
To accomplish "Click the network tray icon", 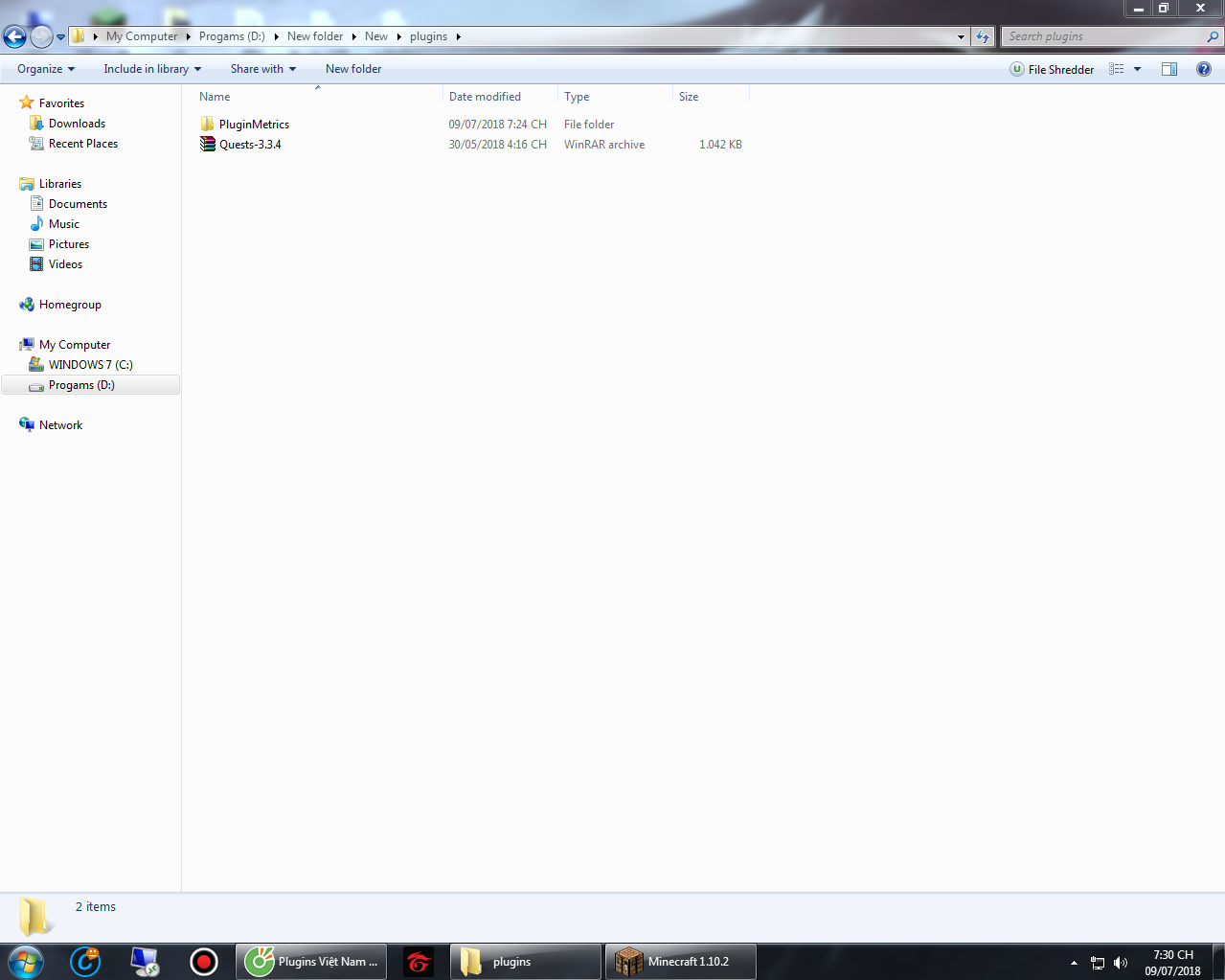I will click(x=1098, y=963).
